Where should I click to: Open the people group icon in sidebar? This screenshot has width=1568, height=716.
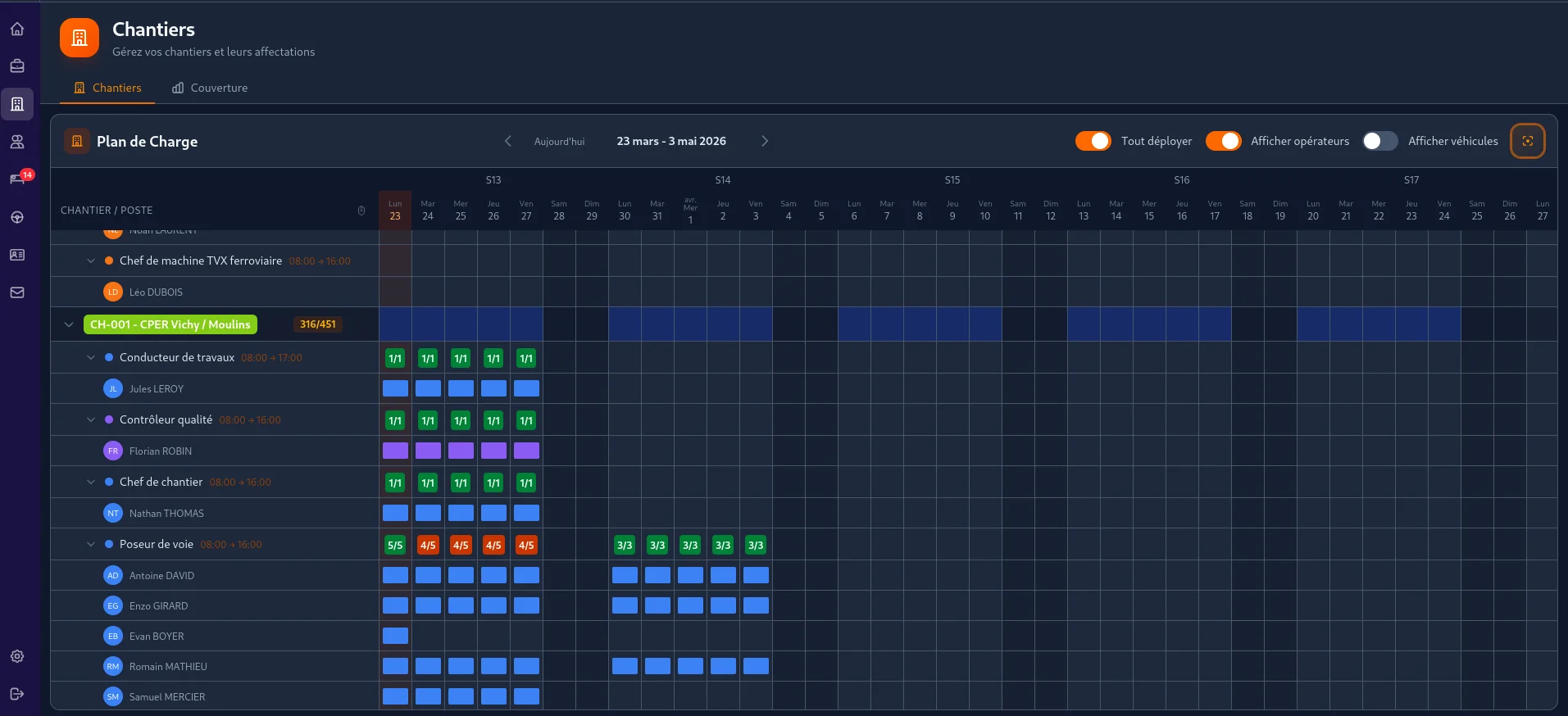(17, 142)
